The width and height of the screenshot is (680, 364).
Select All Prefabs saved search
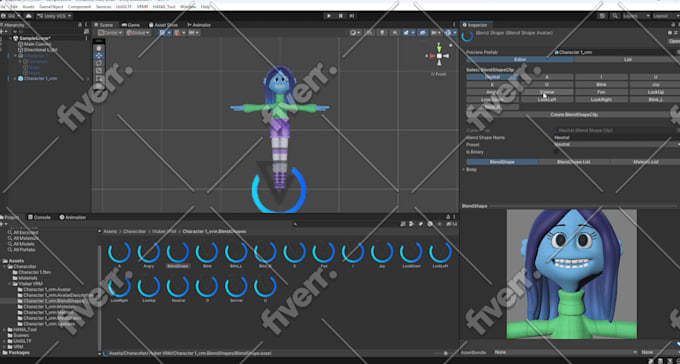point(21,249)
